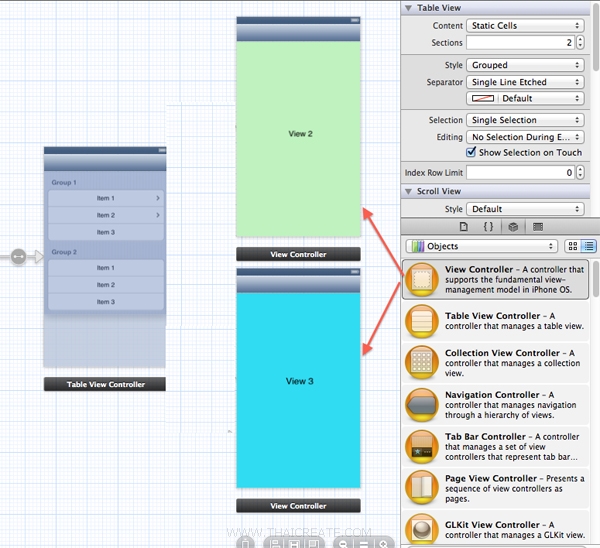This screenshot has height=548, width=600.
Task: Select the Table View Controller library object
Action: [x=495, y=321]
